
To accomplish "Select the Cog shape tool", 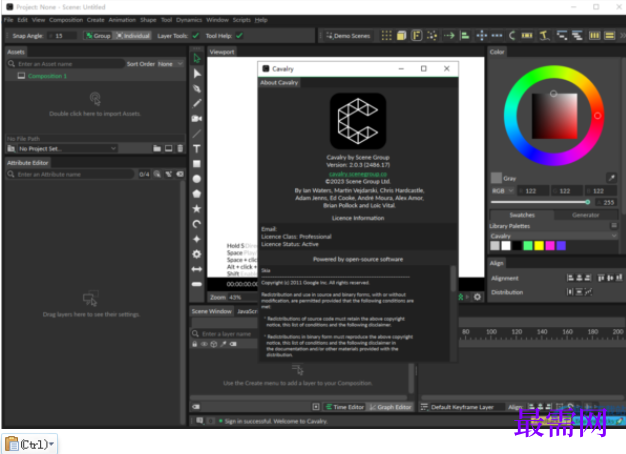I will pyautogui.click(x=197, y=254).
